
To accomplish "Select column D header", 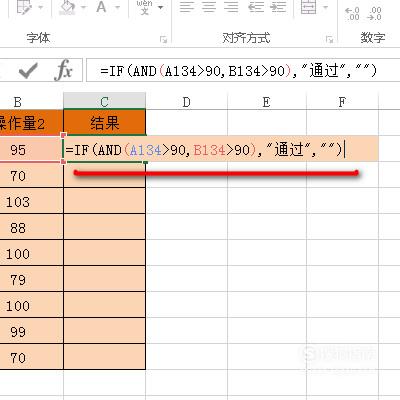I will click(x=187, y=101).
